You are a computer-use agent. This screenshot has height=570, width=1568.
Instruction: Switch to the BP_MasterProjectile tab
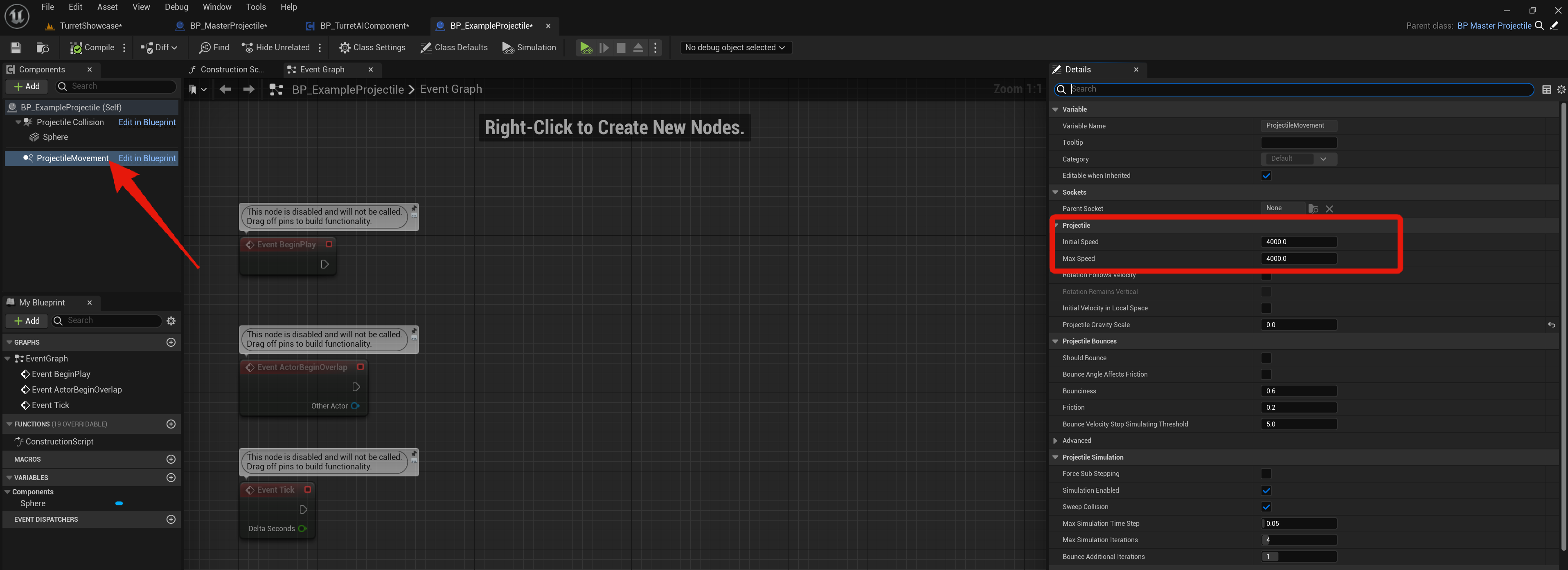228,25
